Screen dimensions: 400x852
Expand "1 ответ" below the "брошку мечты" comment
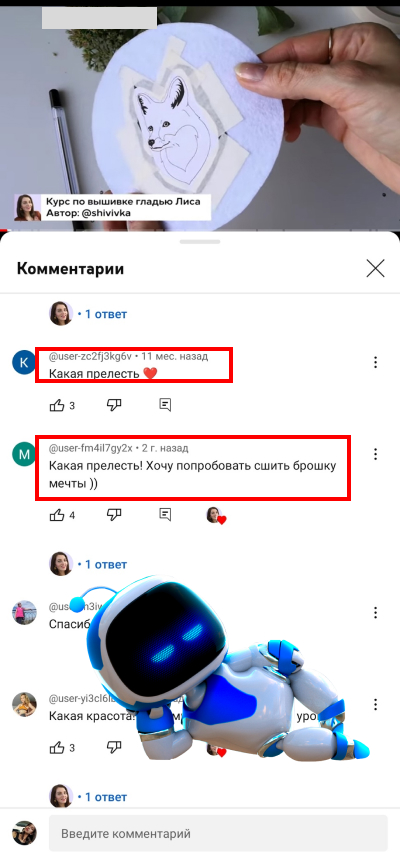tap(102, 564)
